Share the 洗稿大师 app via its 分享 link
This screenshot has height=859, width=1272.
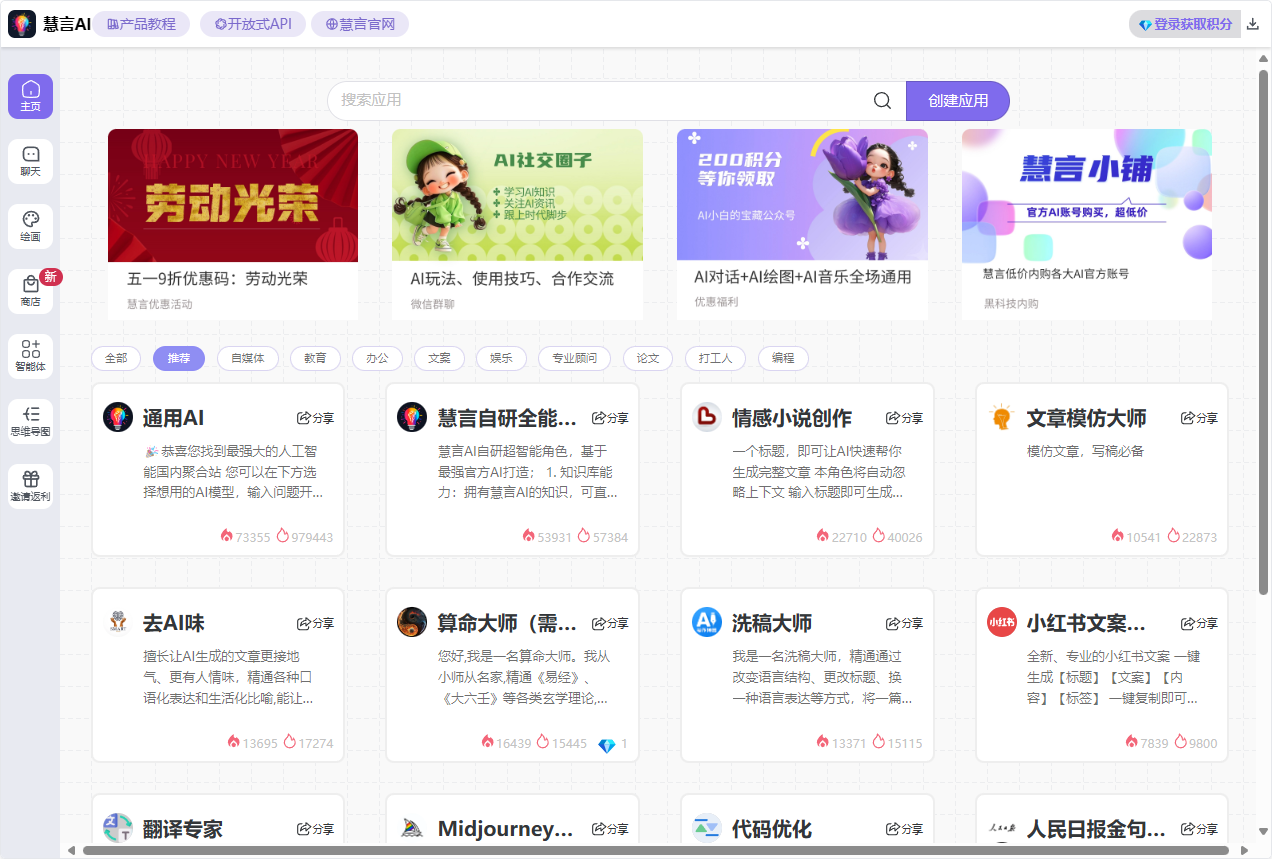(903, 622)
